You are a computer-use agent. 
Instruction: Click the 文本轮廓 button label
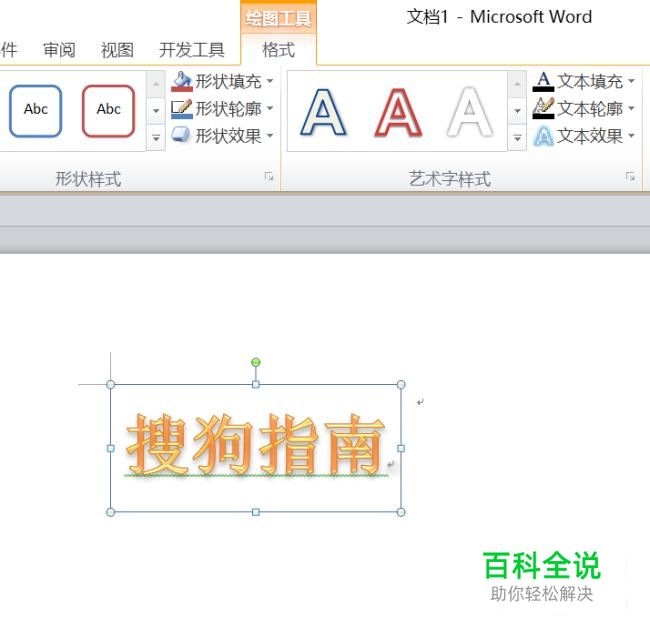590,109
